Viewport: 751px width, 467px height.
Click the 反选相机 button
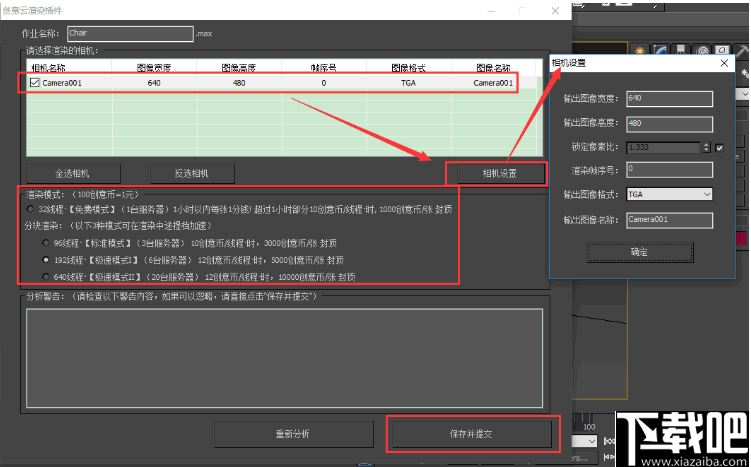pos(192,173)
